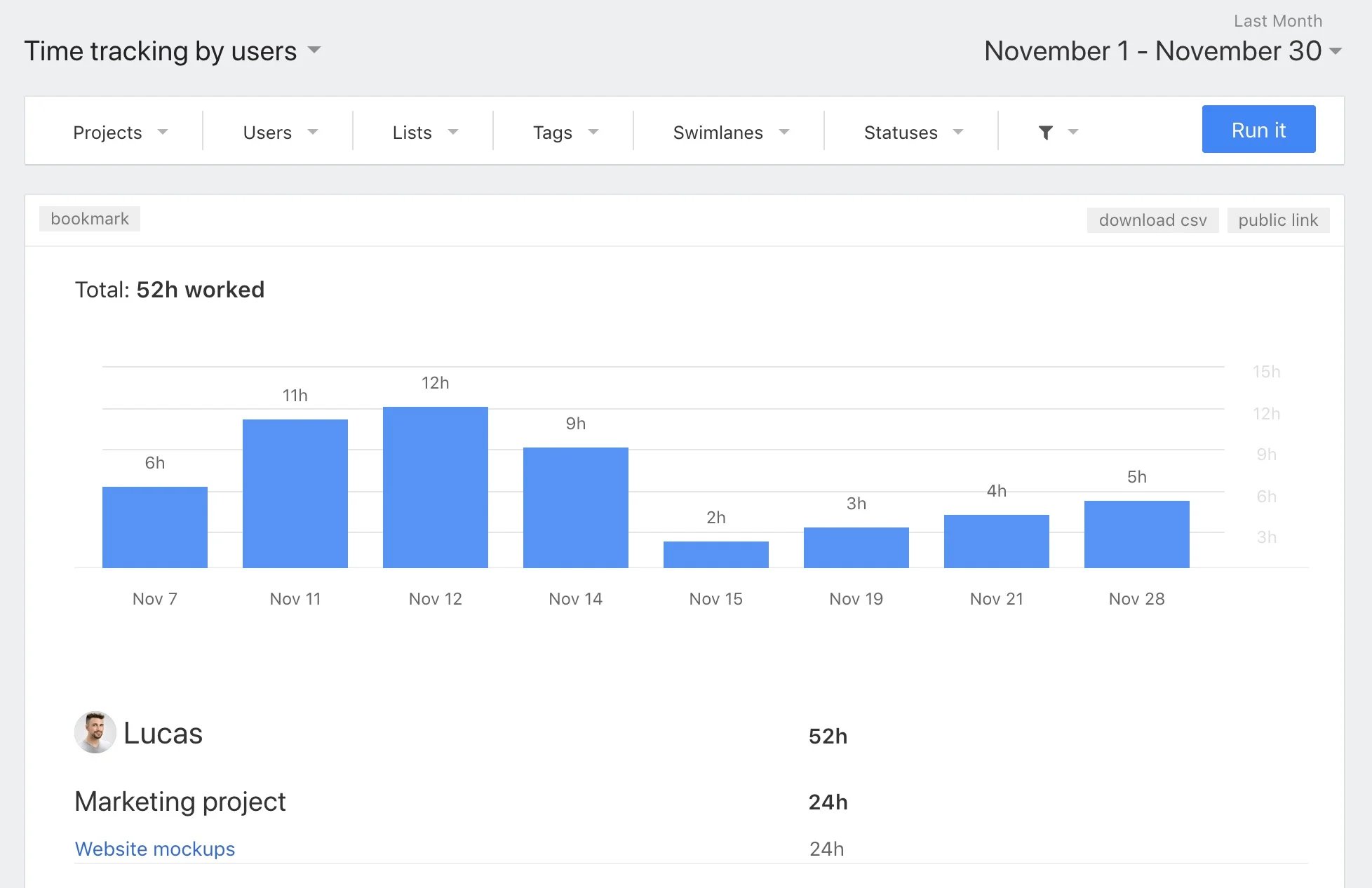
Task: Open the Projects filter dropdown
Action: (x=120, y=133)
